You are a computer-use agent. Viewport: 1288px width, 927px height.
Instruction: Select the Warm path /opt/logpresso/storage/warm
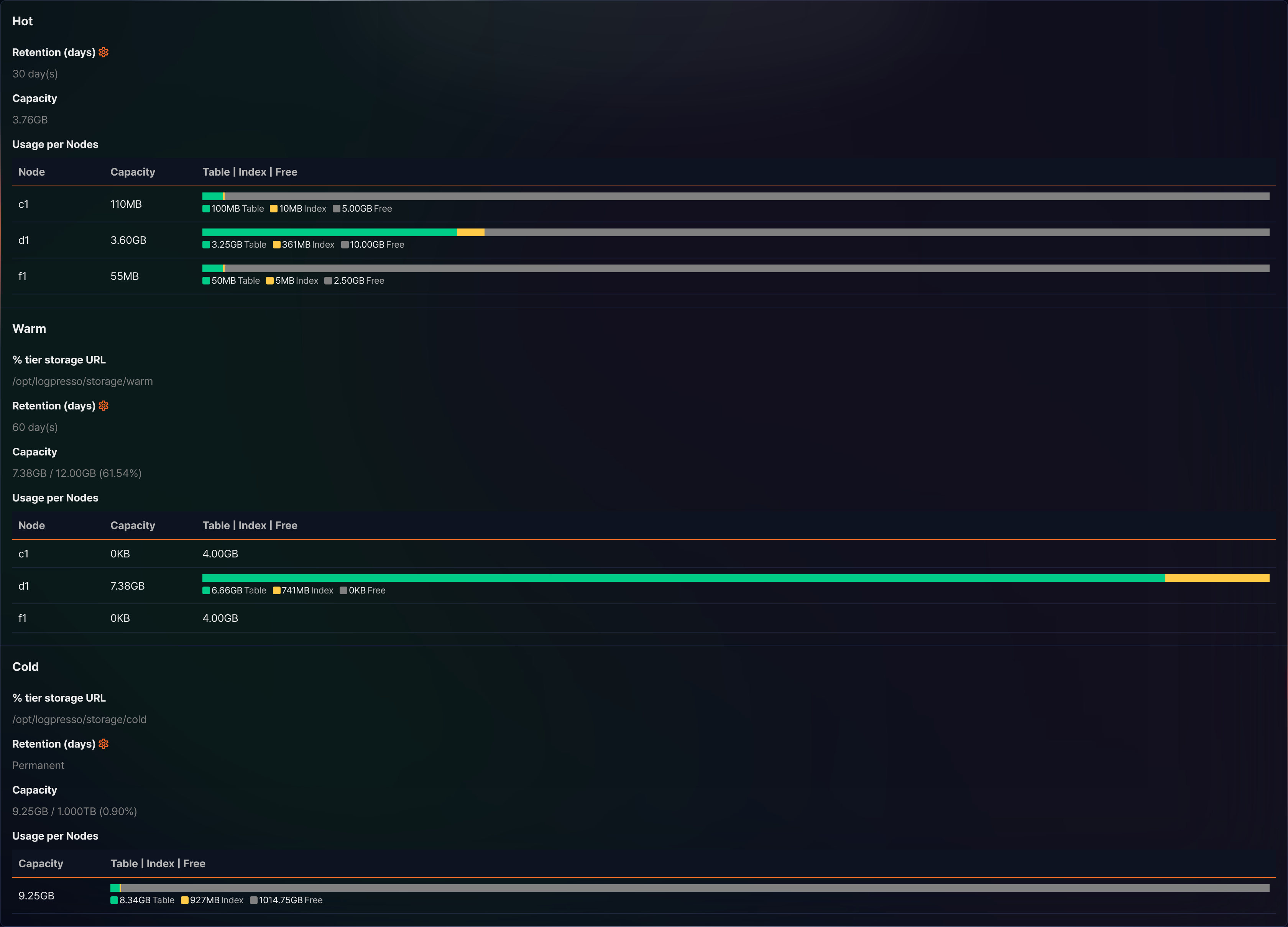point(82,381)
